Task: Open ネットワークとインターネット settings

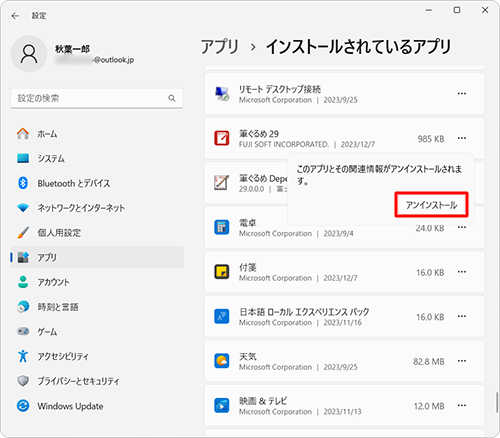Action: (x=97, y=208)
